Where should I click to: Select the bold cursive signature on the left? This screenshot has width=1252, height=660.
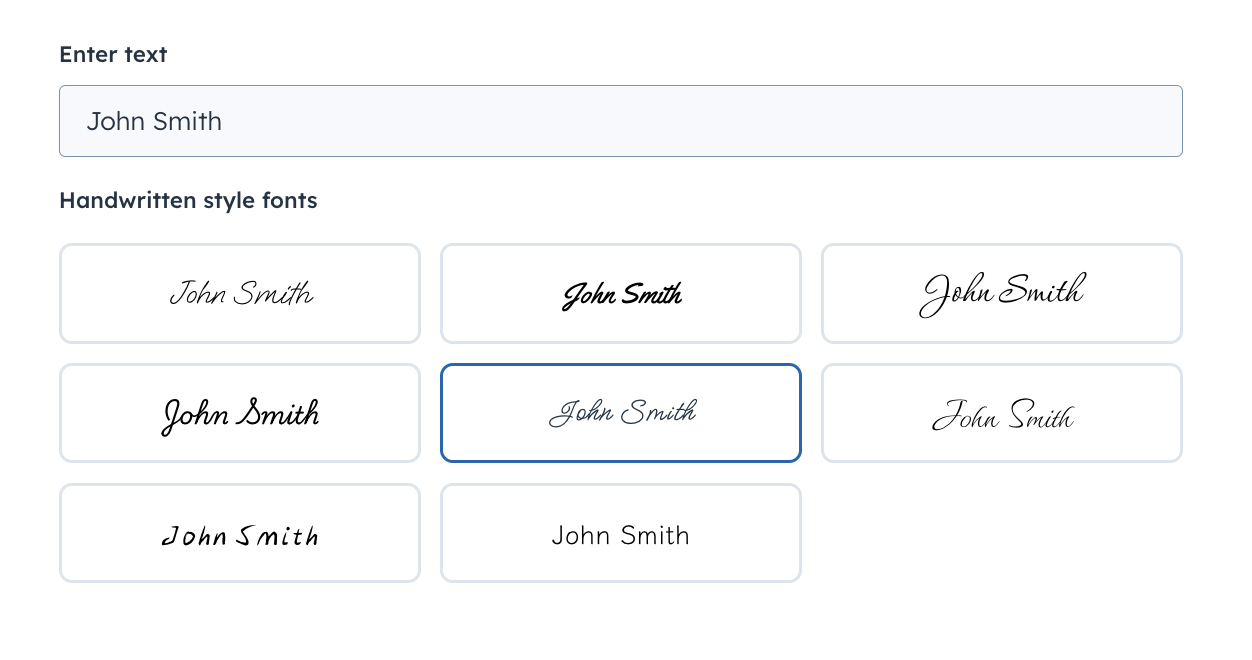coord(240,413)
